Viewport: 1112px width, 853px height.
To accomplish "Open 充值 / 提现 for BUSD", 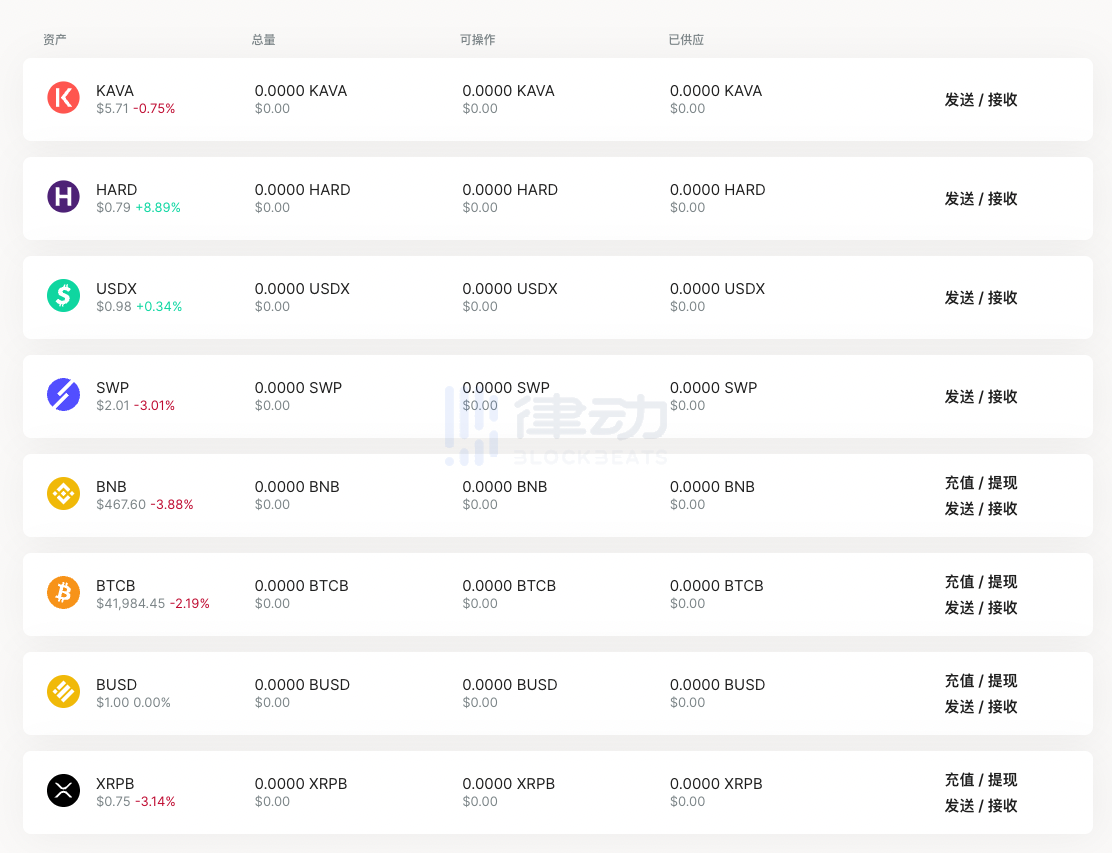I will (980, 681).
